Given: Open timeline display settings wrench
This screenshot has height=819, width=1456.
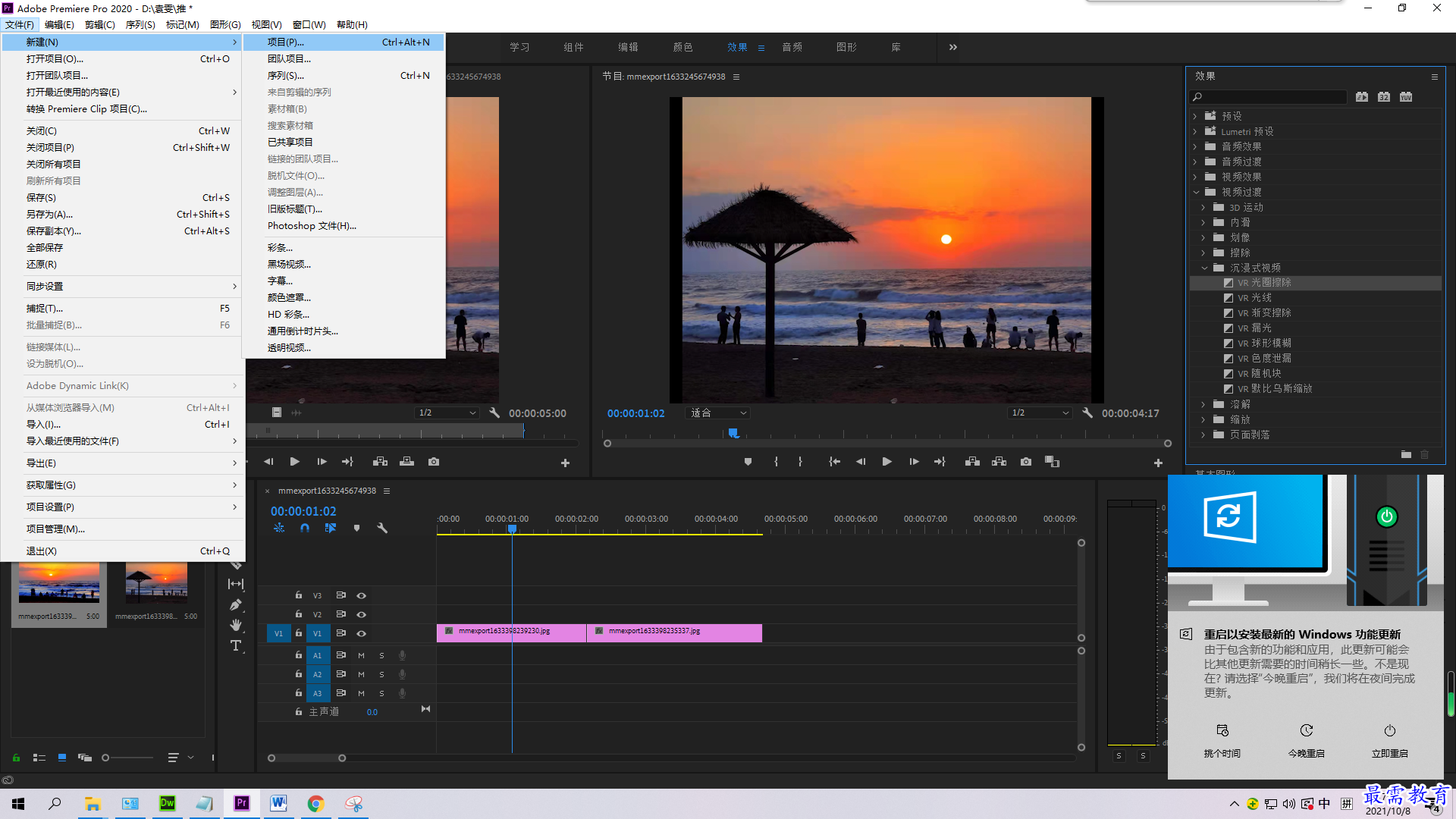Looking at the screenshot, I should point(382,528).
